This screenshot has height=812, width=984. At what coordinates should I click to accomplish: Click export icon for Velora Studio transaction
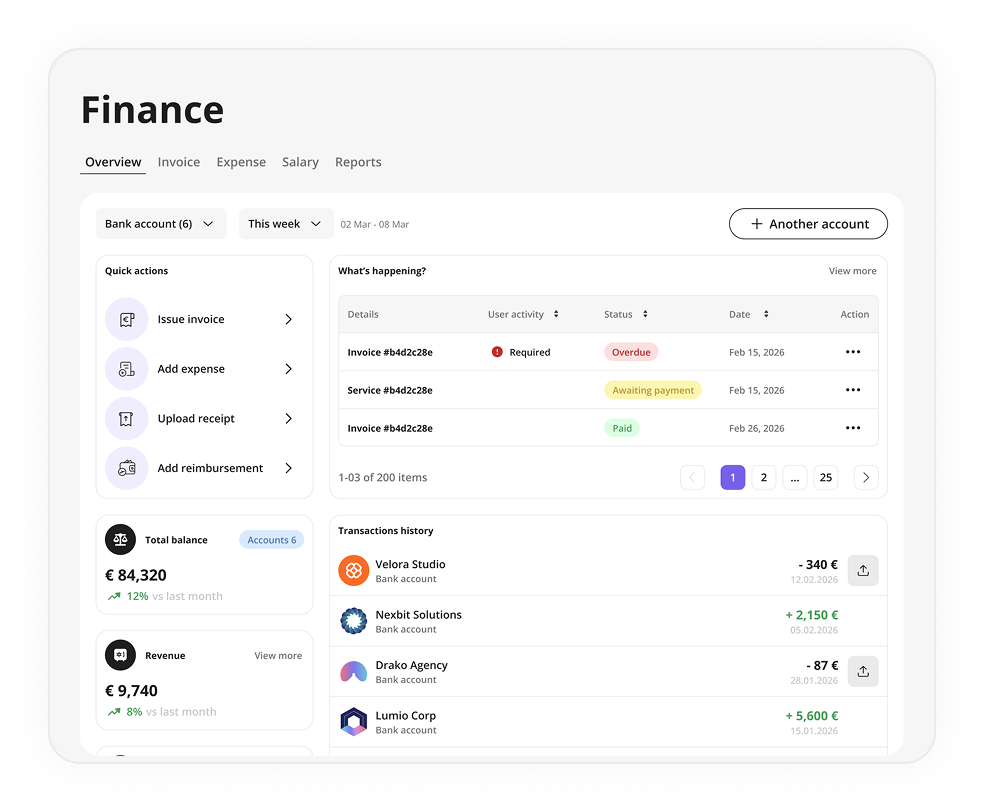tap(863, 571)
